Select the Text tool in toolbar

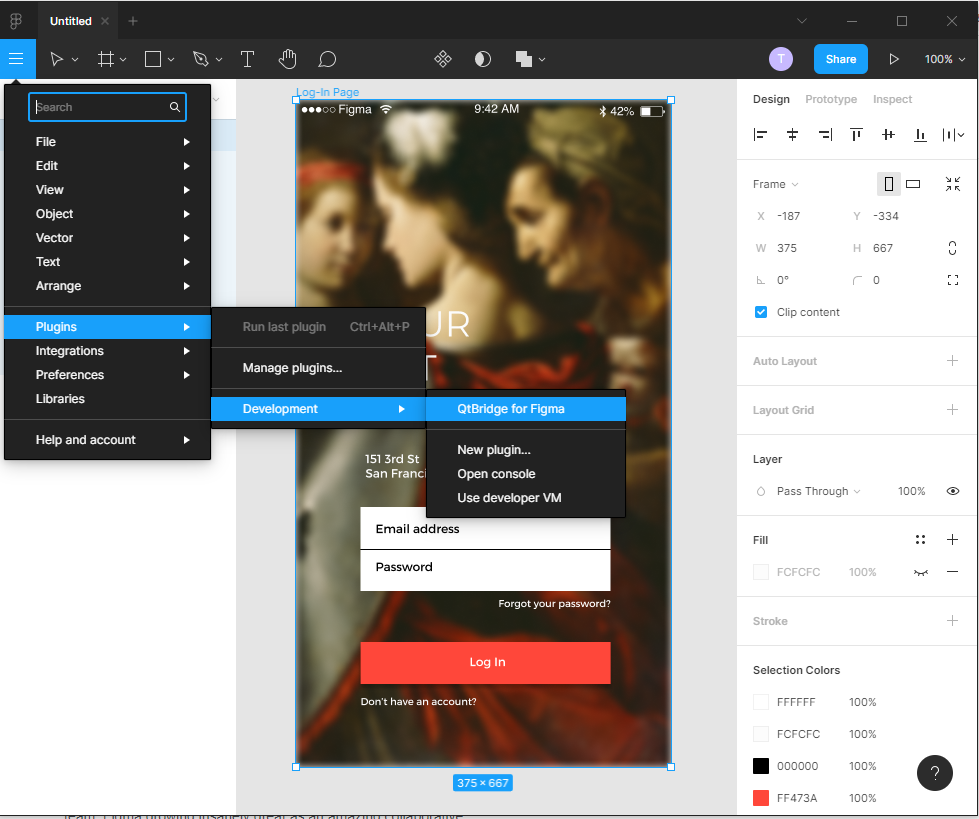[x=247, y=59]
